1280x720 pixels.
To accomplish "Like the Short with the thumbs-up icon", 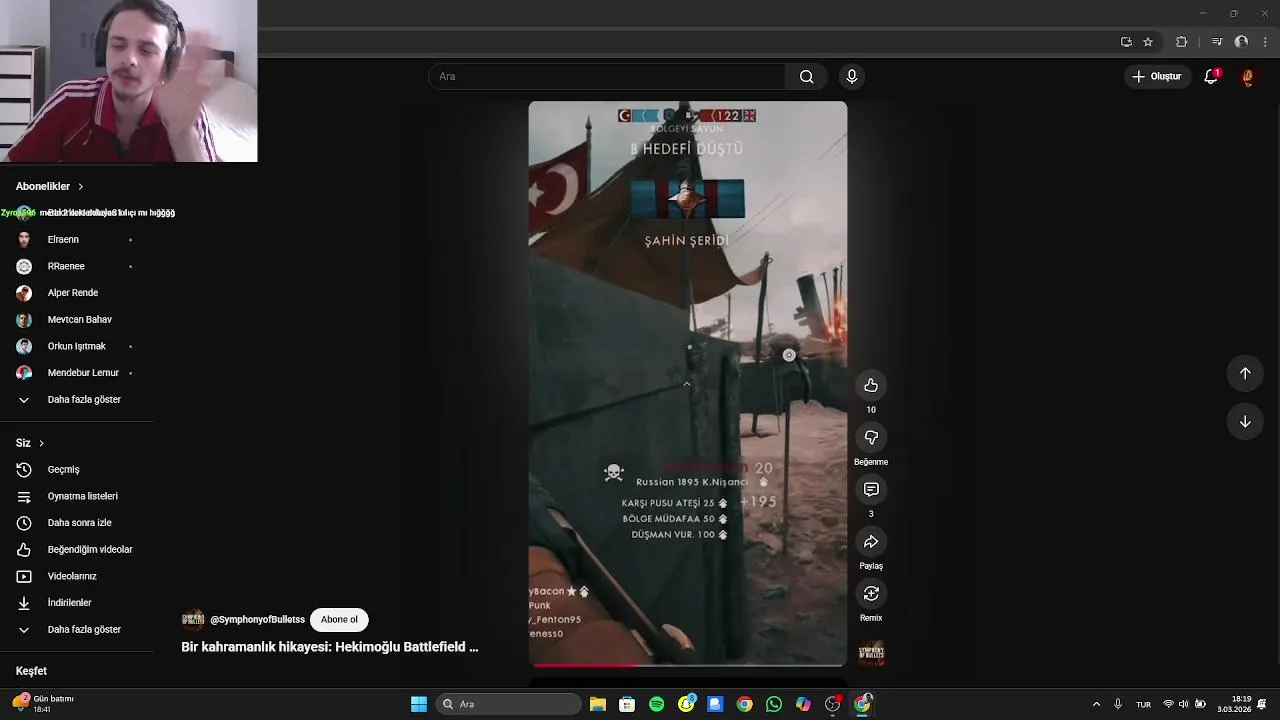I will click(871, 386).
